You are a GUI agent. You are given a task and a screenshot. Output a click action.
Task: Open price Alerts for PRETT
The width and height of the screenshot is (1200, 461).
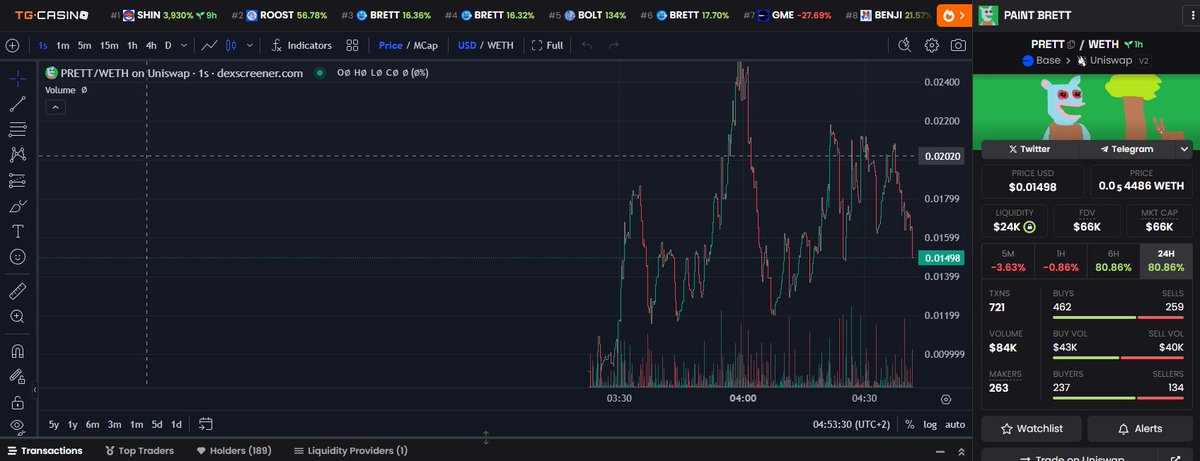pyautogui.click(x=1140, y=428)
